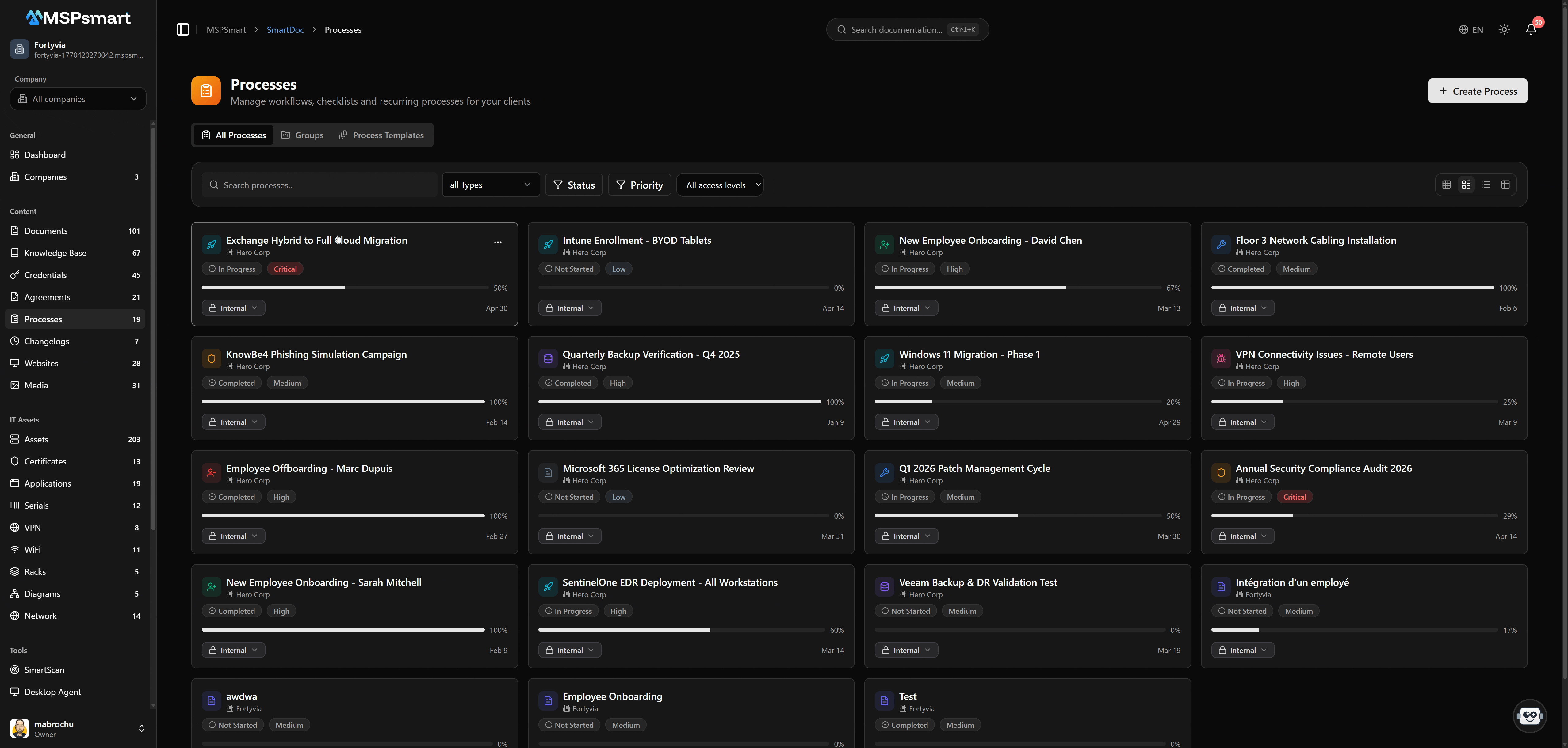The height and width of the screenshot is (748, 1568).
Task: Switch to the Groups tab
Action: click(x=302, y=135)
